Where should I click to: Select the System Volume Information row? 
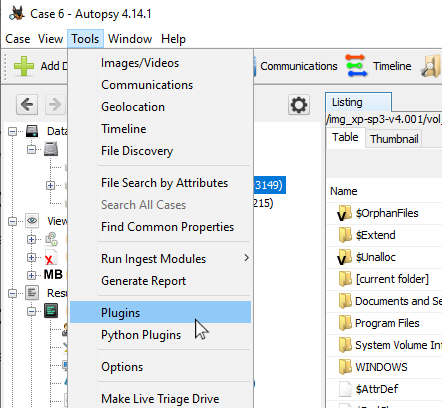point(384,345)
